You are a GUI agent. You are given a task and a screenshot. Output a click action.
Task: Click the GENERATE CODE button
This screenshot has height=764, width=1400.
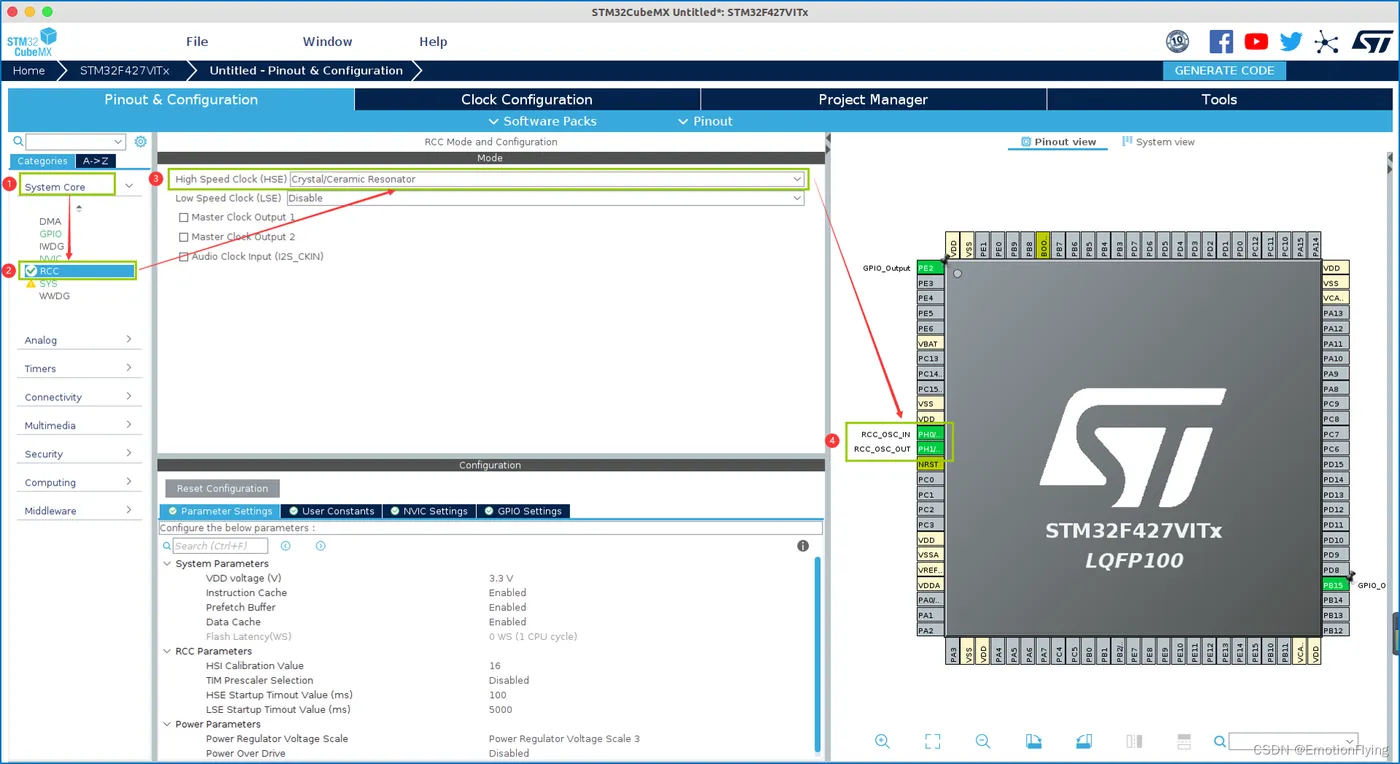point(1224,70)
